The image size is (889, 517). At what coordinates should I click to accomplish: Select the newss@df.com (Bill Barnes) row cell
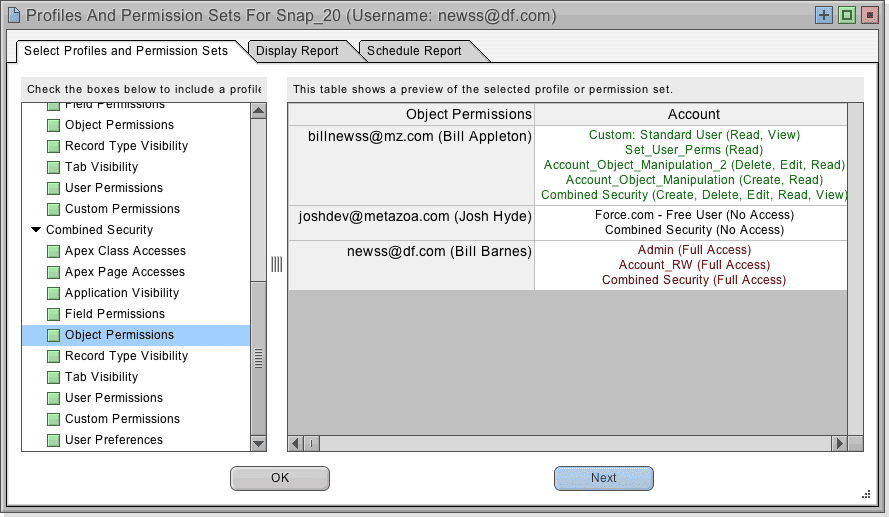tap(411, 265)
